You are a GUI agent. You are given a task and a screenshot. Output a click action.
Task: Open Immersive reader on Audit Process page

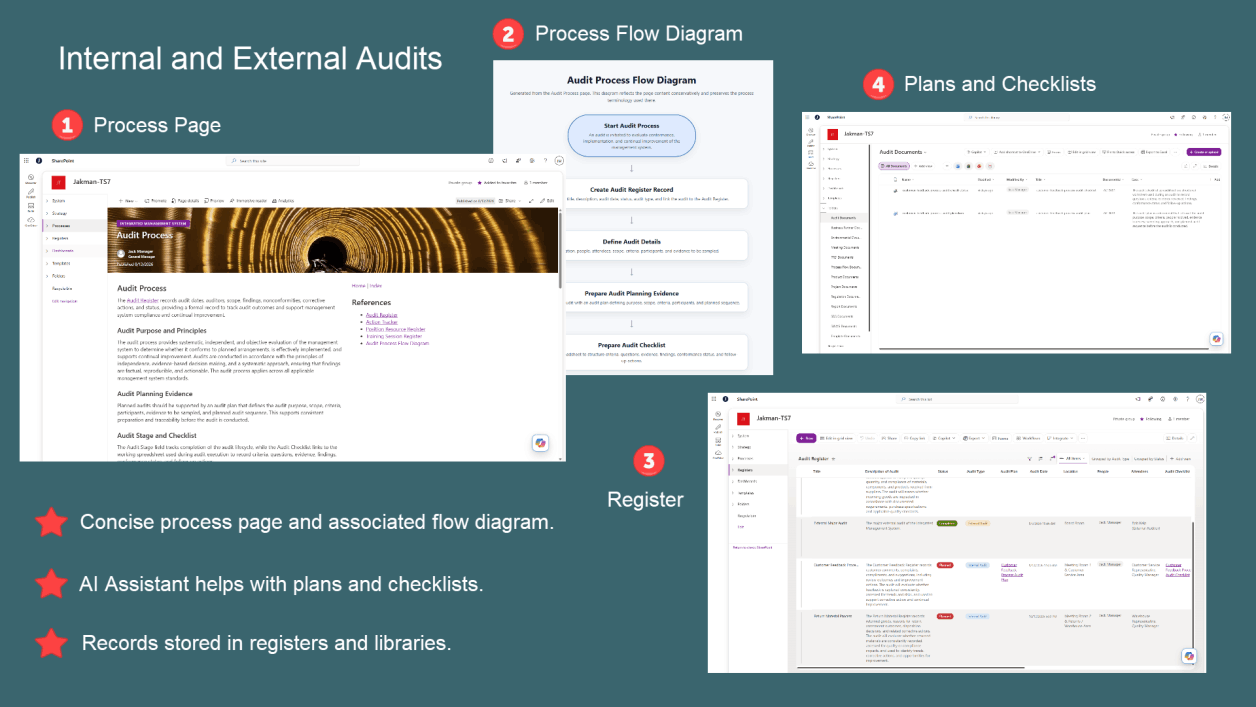(248, 200)
